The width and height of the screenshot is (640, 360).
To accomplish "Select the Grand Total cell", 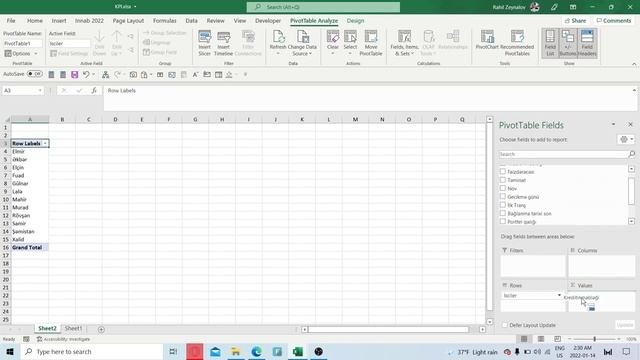I will pos(30,247).
